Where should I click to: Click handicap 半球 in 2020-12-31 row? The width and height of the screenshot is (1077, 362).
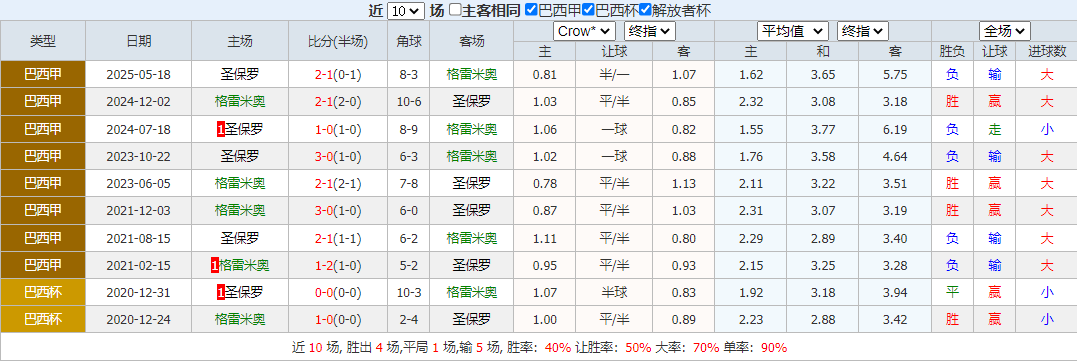614,293
